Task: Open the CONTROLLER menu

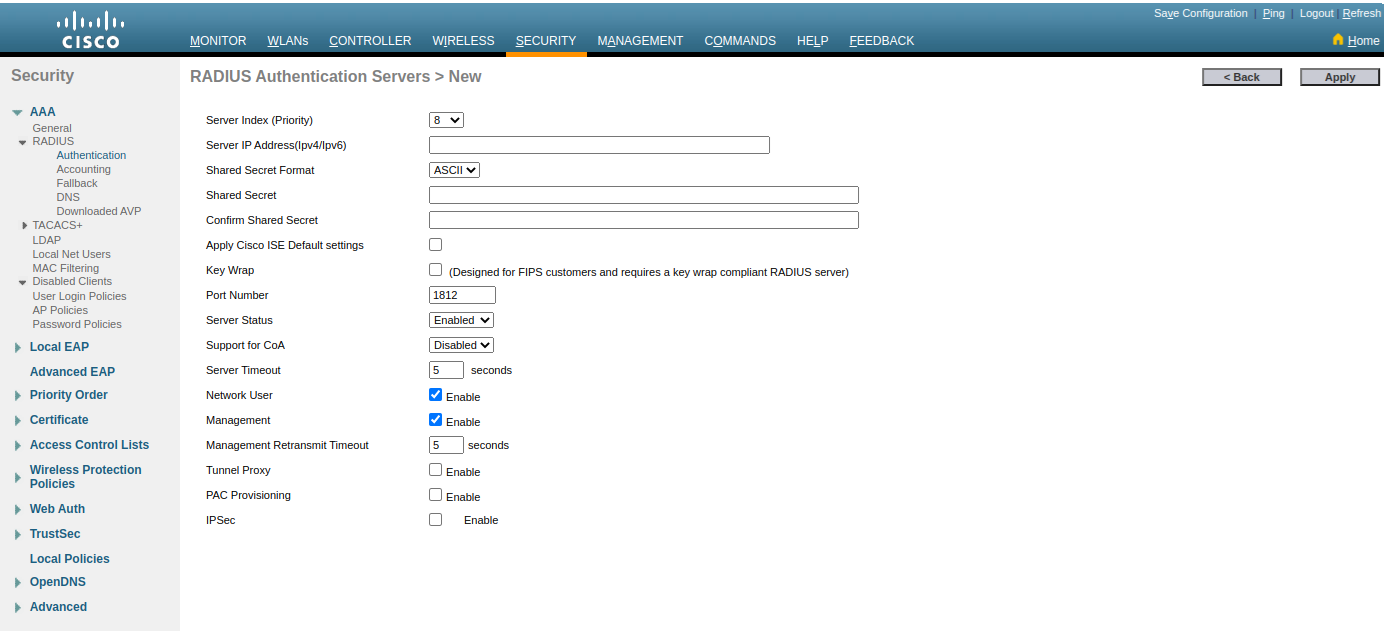Action: pyautogui.click(x=370, y=41)
